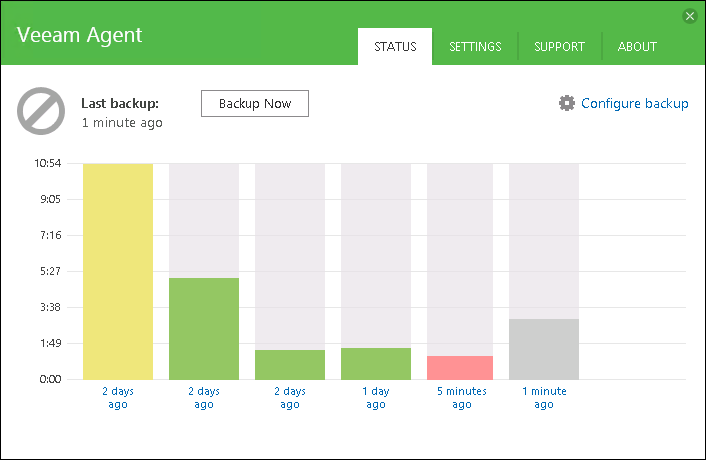Open the 1 minute ago session link
This screenshot has height=460, width=706.
coord(544,398)
